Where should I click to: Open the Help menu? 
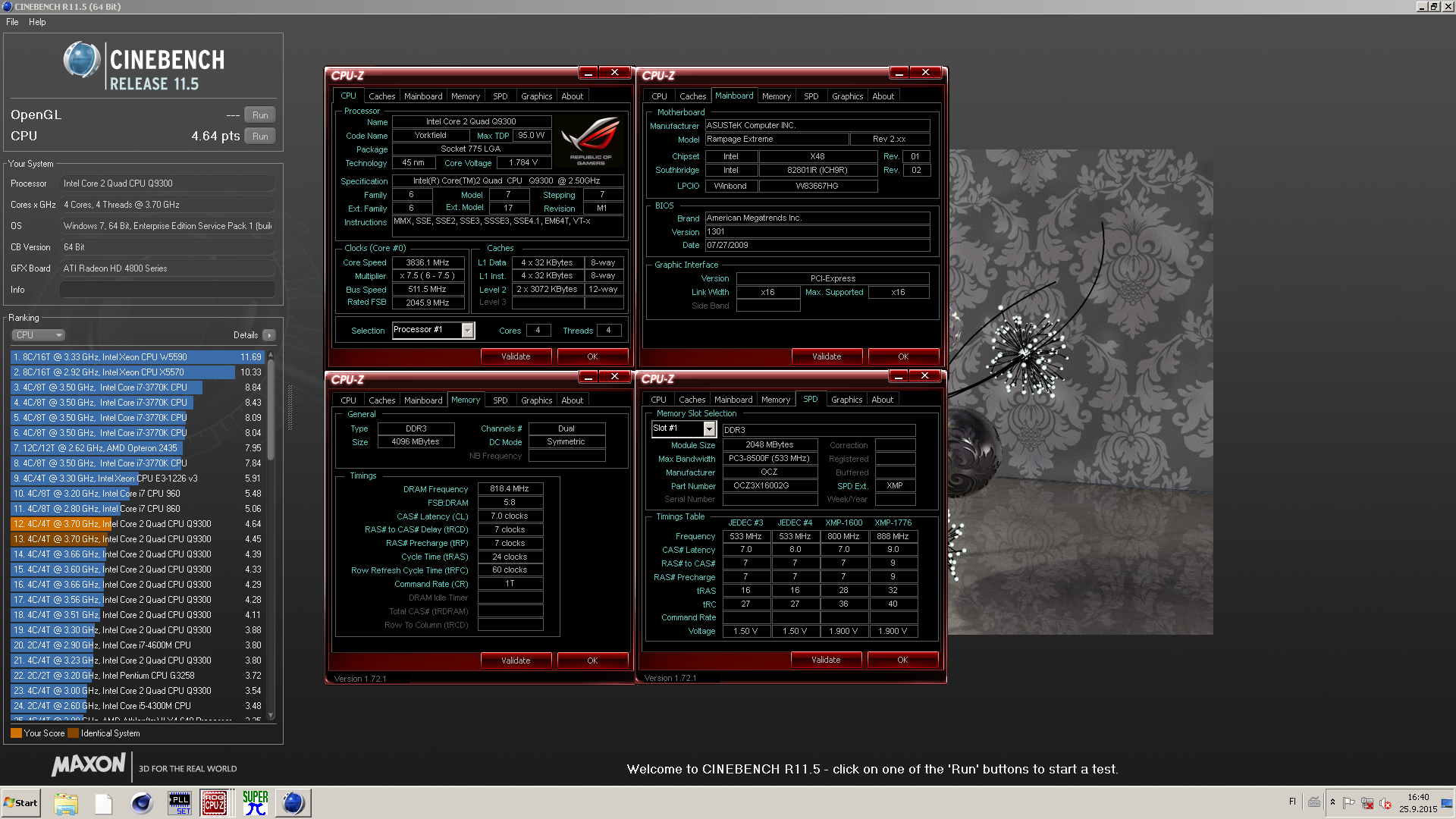(x=37, y=22)
